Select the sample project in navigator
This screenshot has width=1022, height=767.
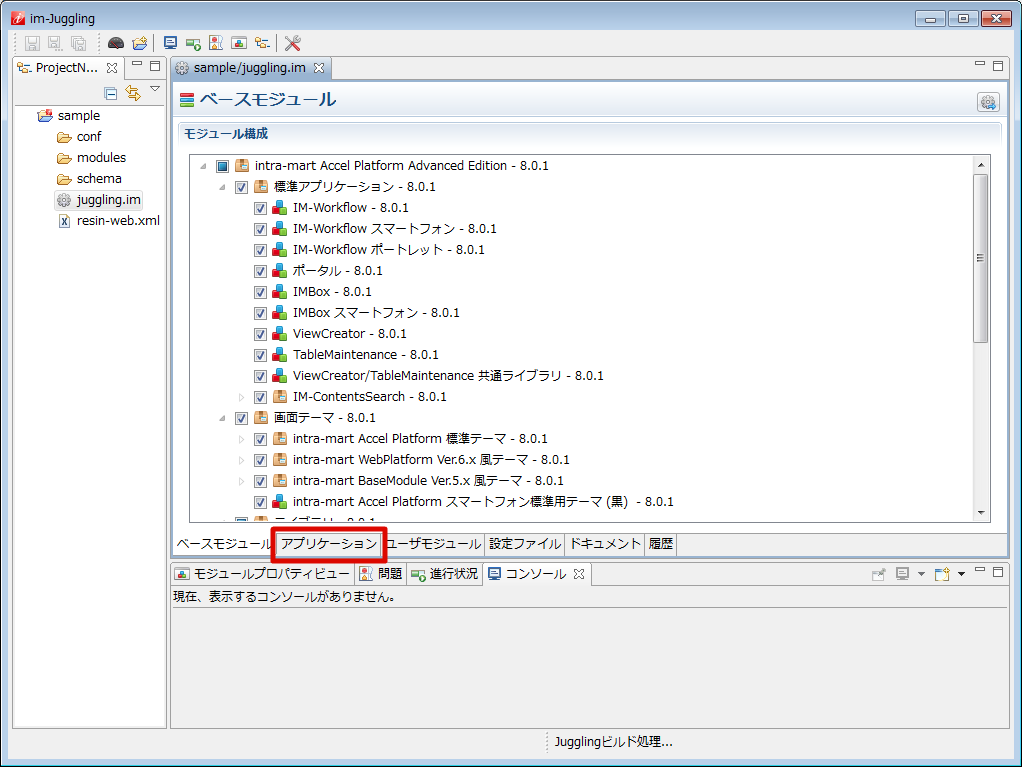click(69, 116)
